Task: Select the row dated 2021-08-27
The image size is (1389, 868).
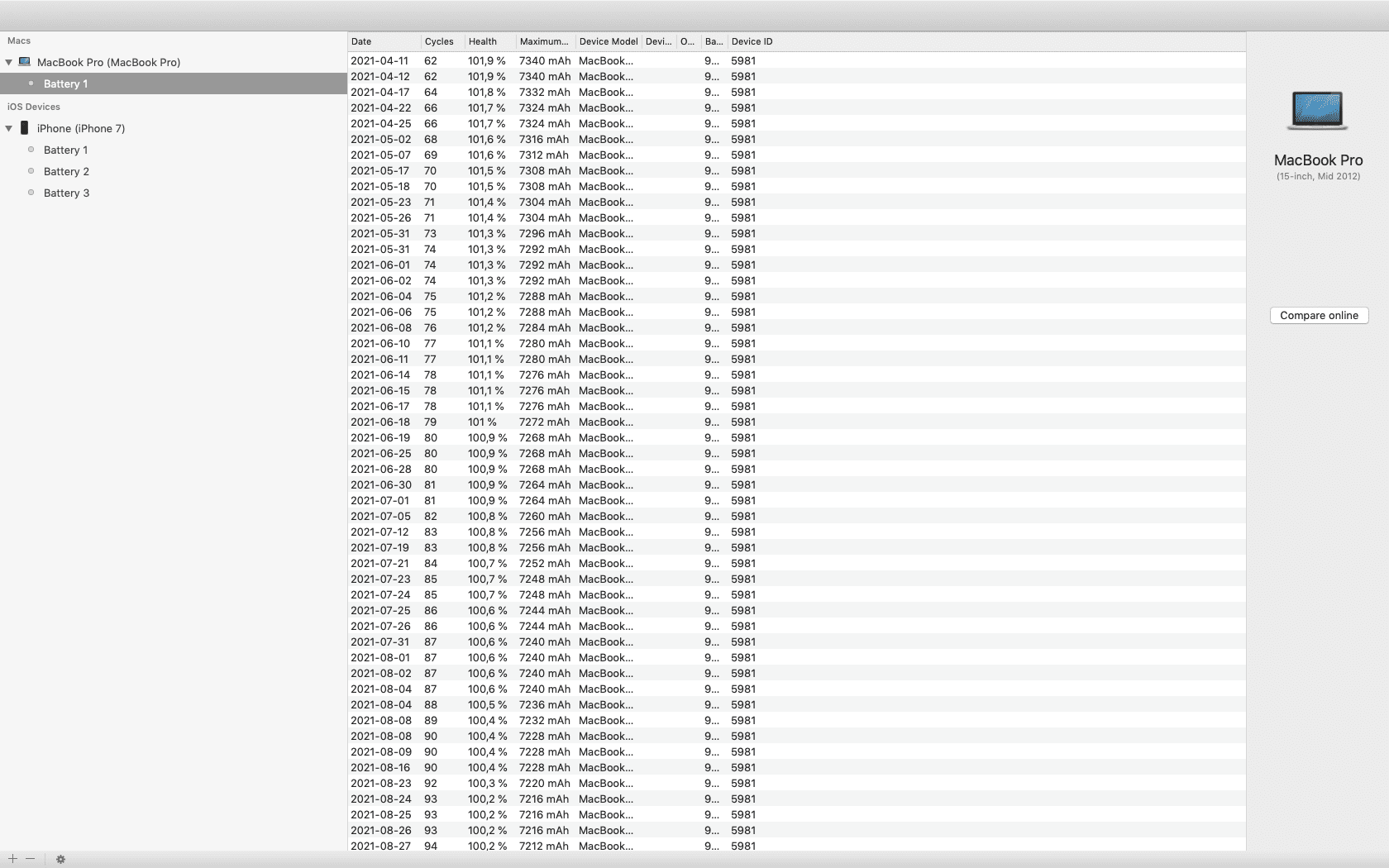Action: tap(797, 846)
